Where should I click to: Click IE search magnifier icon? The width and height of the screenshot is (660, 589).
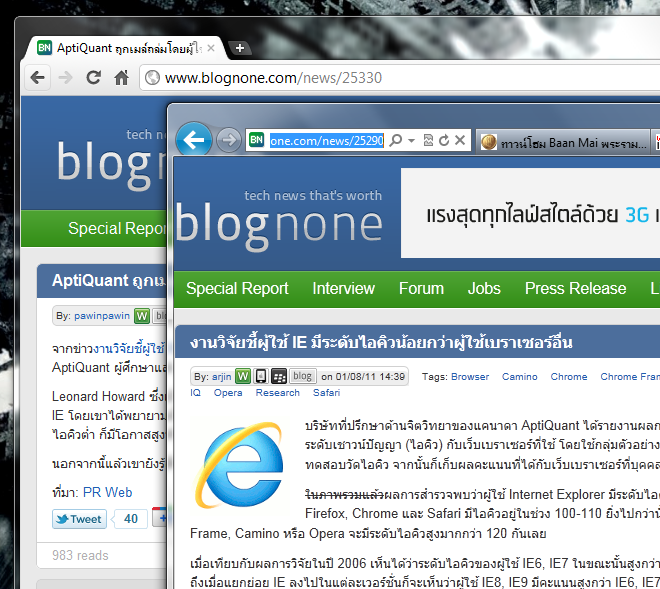[395, 140]
